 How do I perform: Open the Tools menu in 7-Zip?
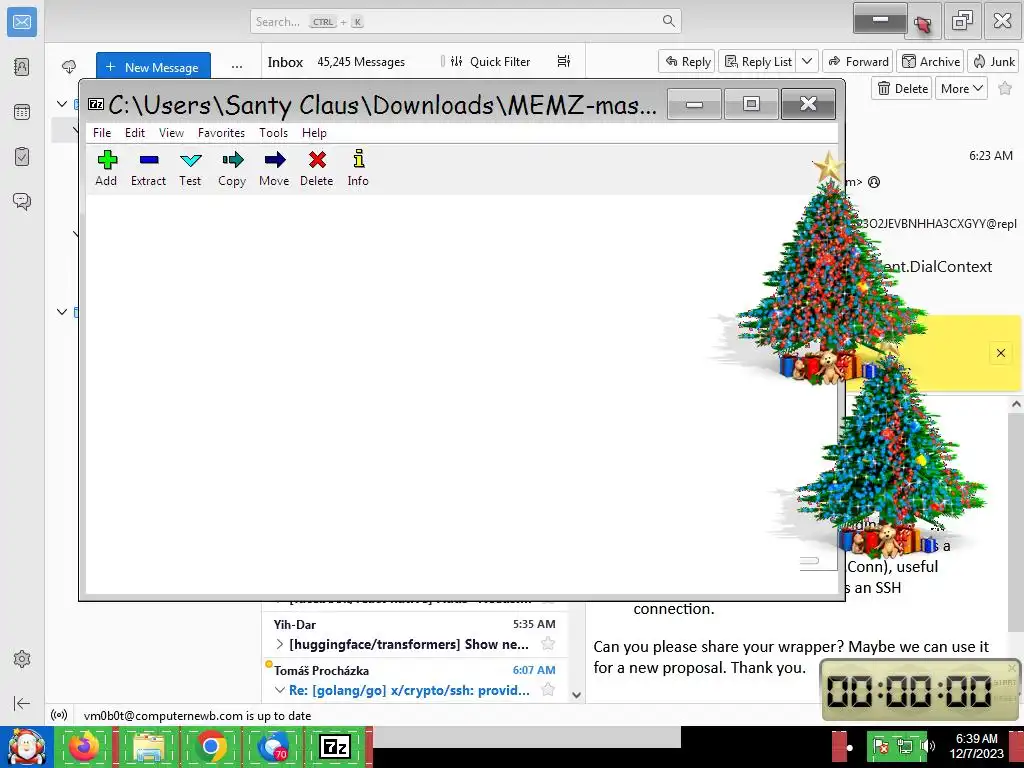(273, 133)
